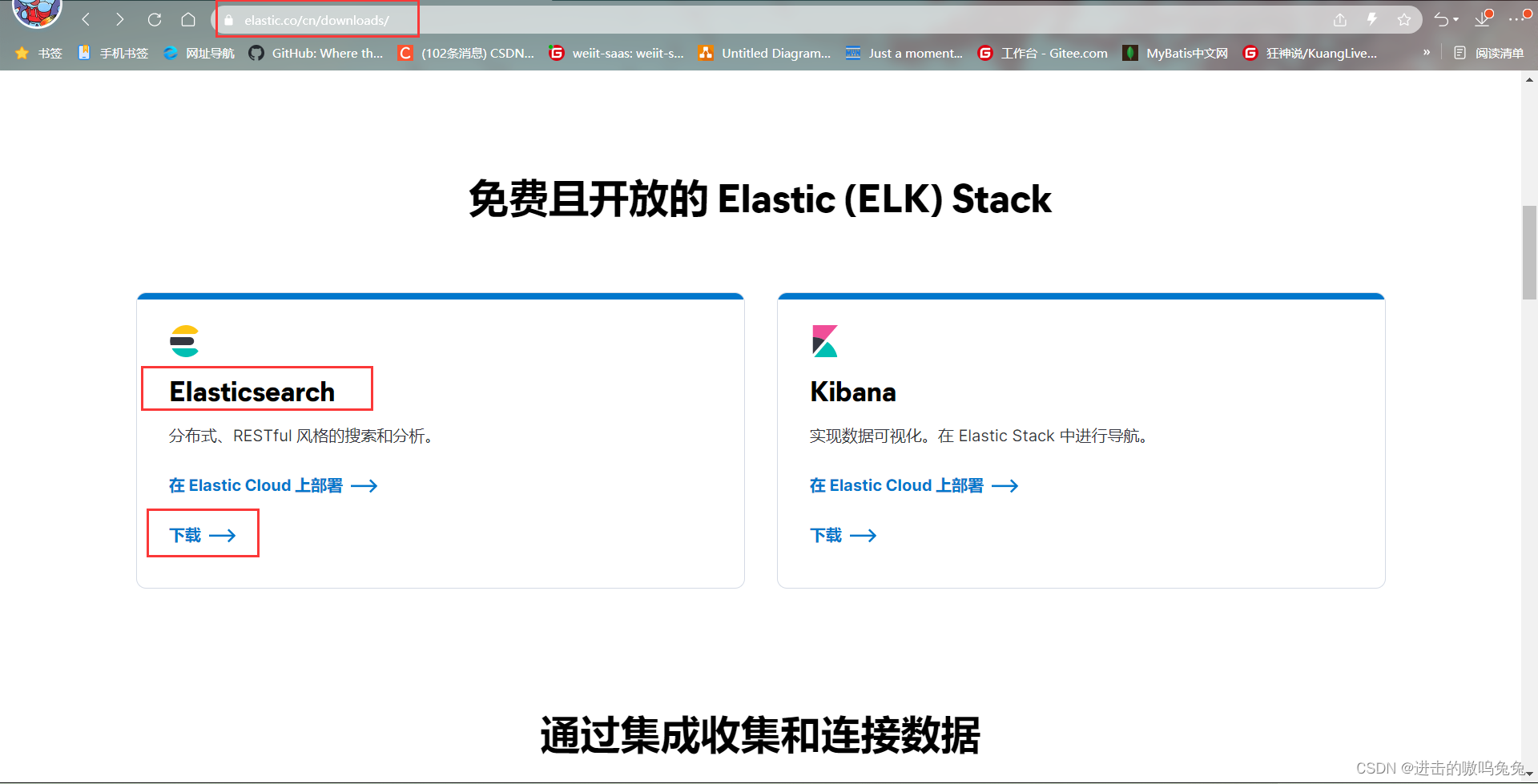
Task: Open the Untitled Diagram bookmark
Action: point(764,53)
